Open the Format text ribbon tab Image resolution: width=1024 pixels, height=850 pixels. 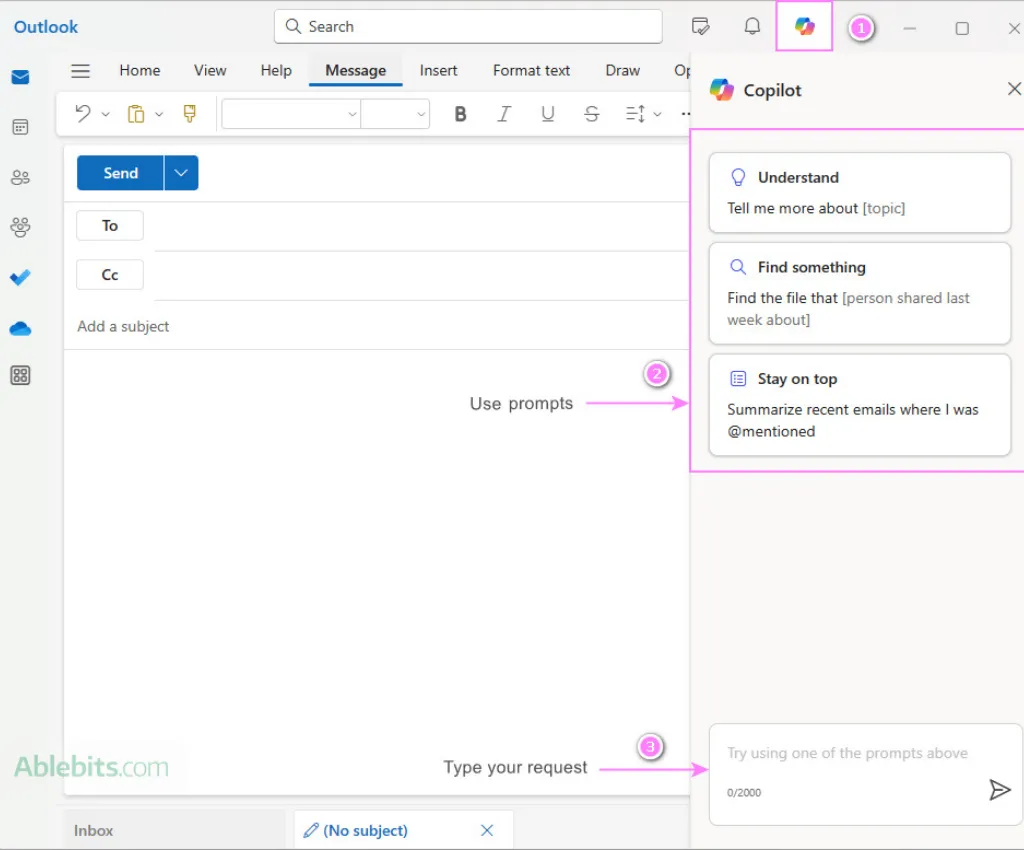[x=532, y=71]
